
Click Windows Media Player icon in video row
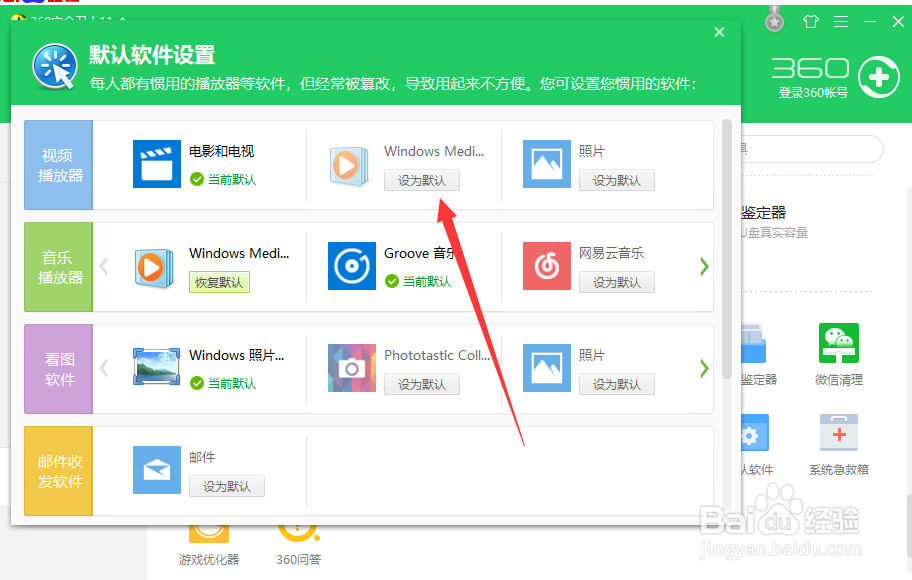[x=349, y=166]
